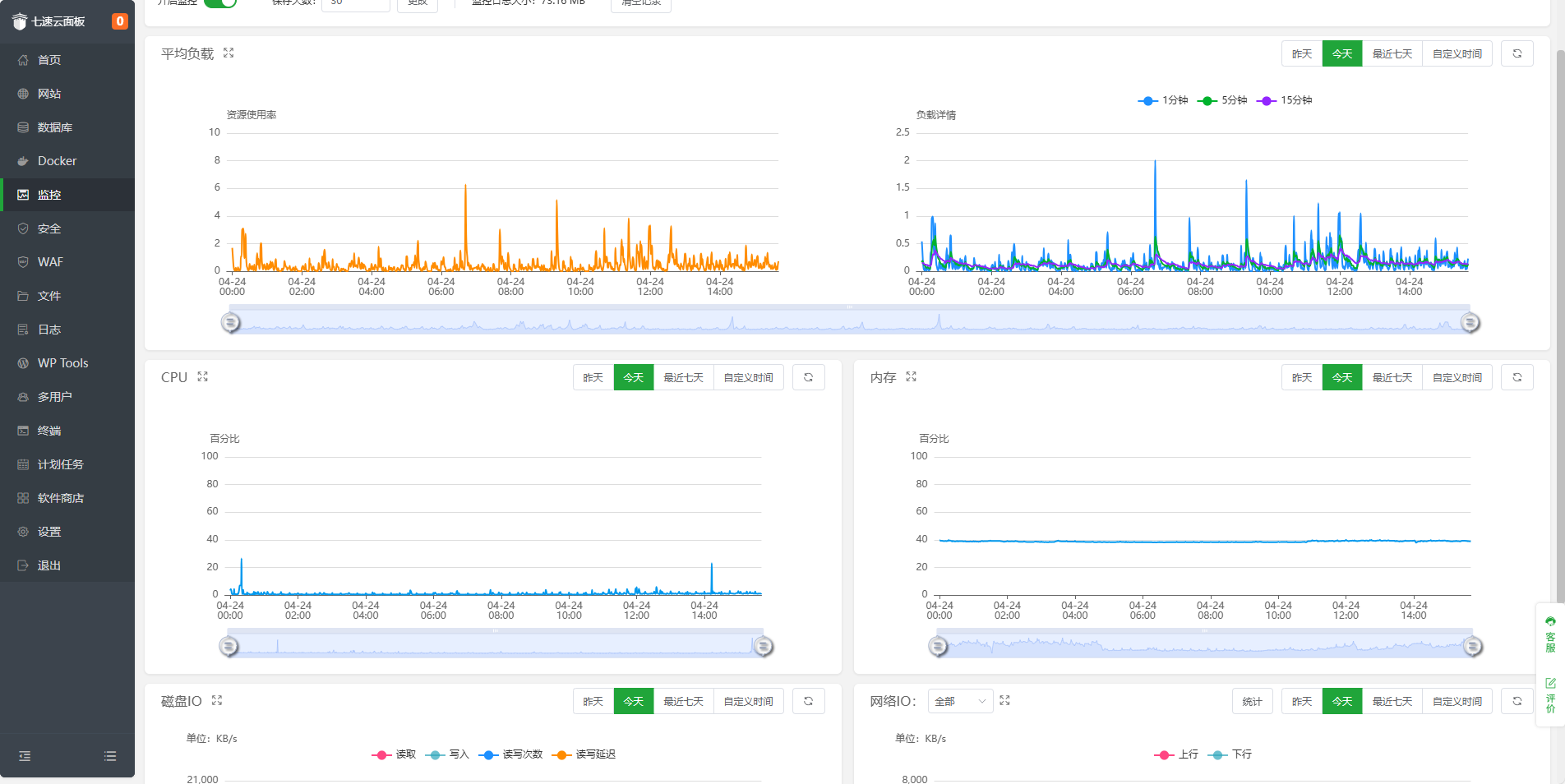Toggle 读取 series in disk IO legend

(x=394, y=754)
